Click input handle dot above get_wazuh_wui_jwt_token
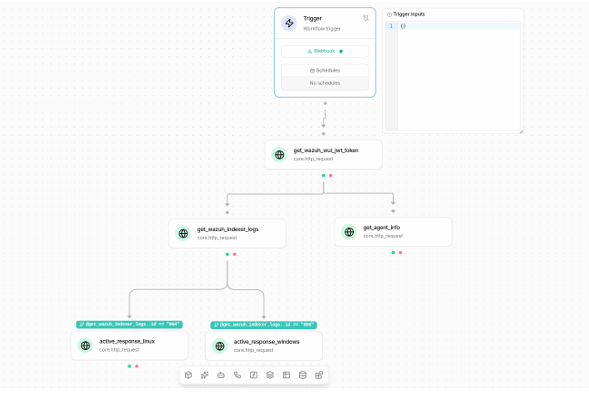 click(323, 134)
